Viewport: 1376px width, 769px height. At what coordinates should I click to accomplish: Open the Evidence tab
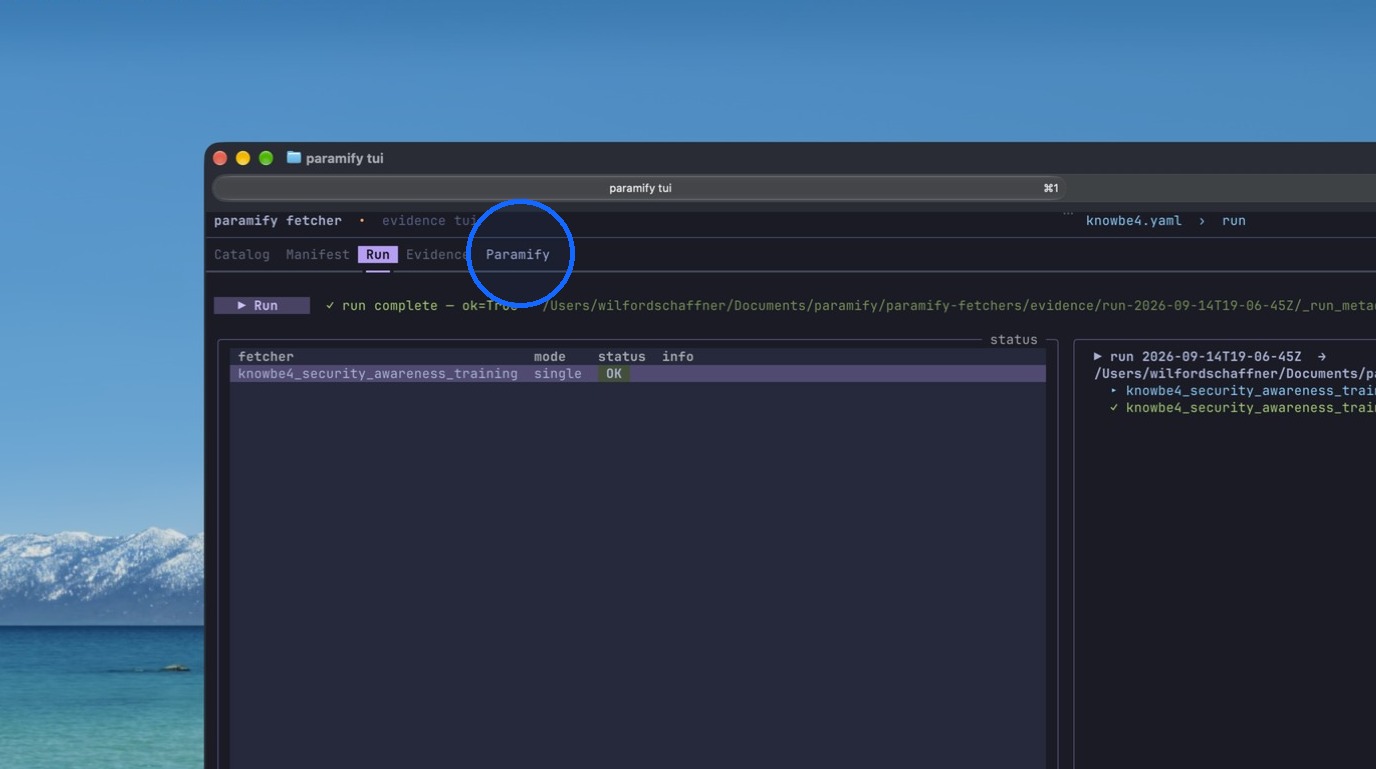click(437, 254)
